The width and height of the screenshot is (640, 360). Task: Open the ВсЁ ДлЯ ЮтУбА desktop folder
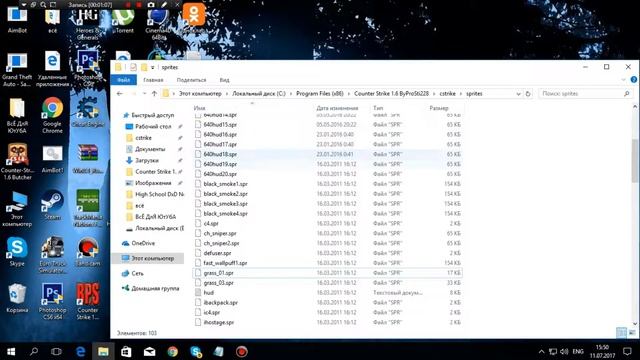(17, 116)
